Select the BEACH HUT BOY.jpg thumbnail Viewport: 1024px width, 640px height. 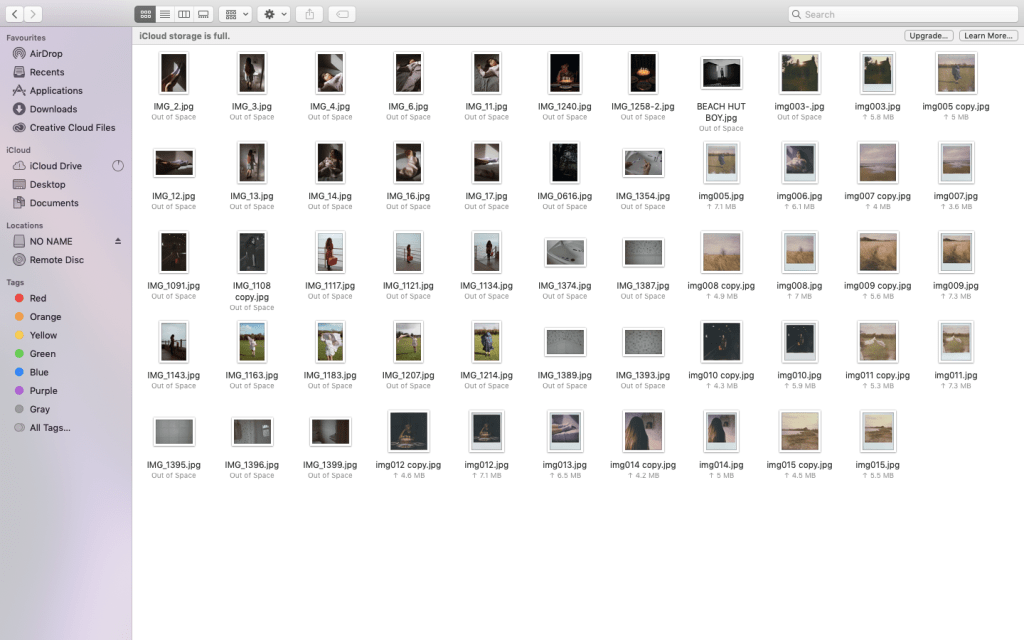pos(721,74)
